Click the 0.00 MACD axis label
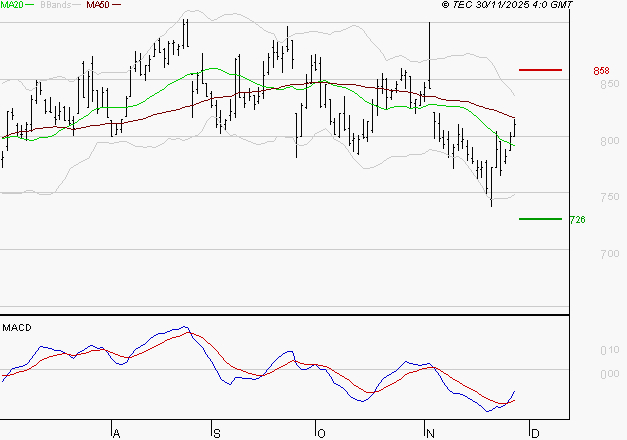This screenshot has height=440, width=627. [x=609, y=374]
